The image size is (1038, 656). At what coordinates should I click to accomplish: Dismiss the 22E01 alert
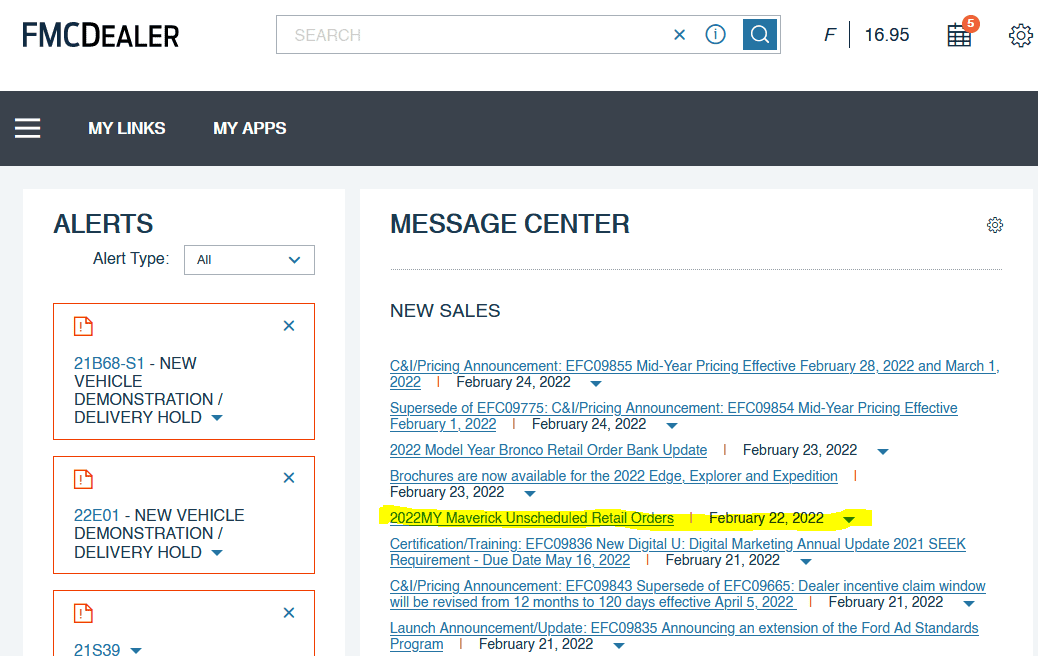(x=289, y=478)
